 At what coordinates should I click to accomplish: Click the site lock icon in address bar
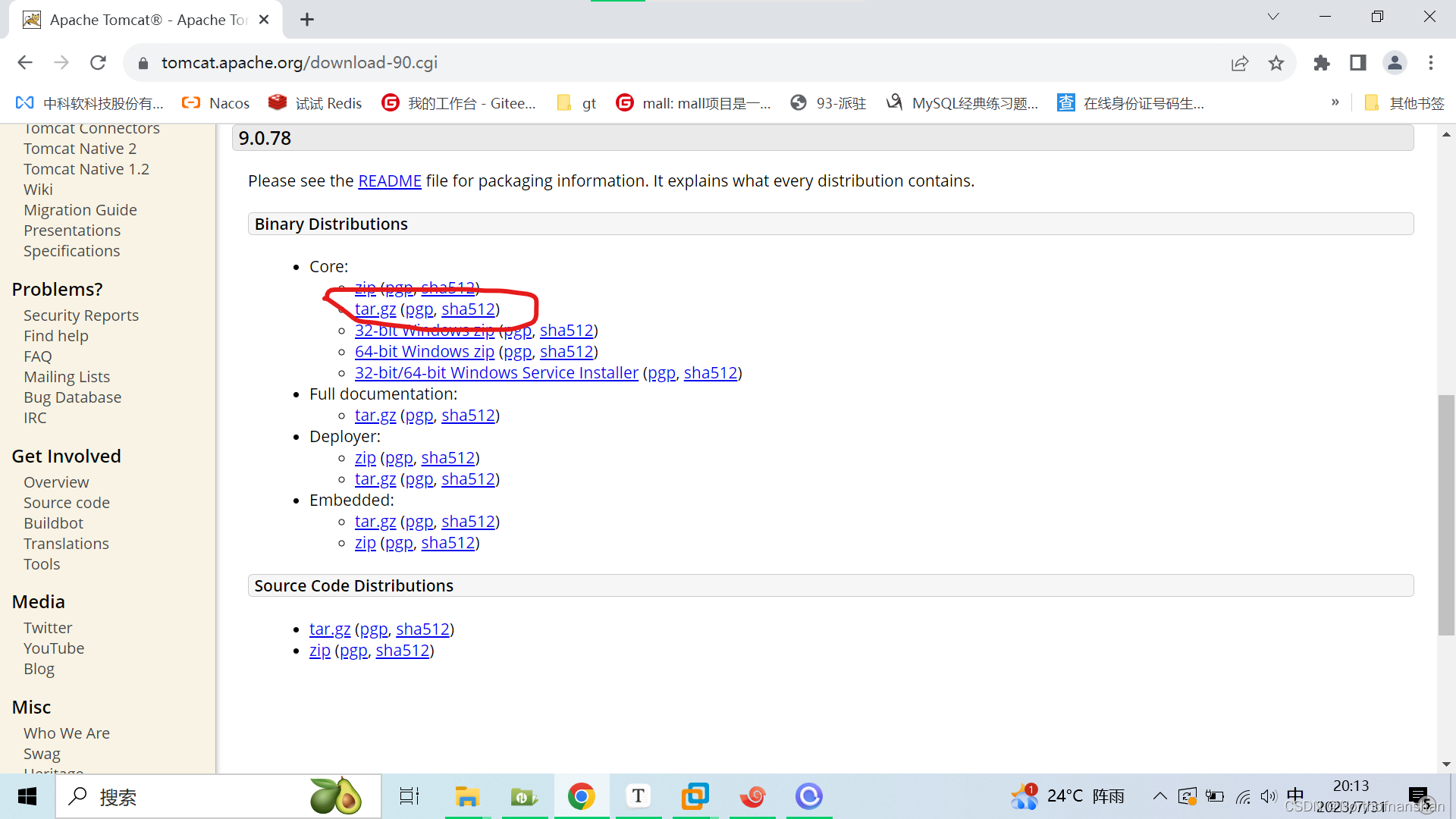click(143, 63)
